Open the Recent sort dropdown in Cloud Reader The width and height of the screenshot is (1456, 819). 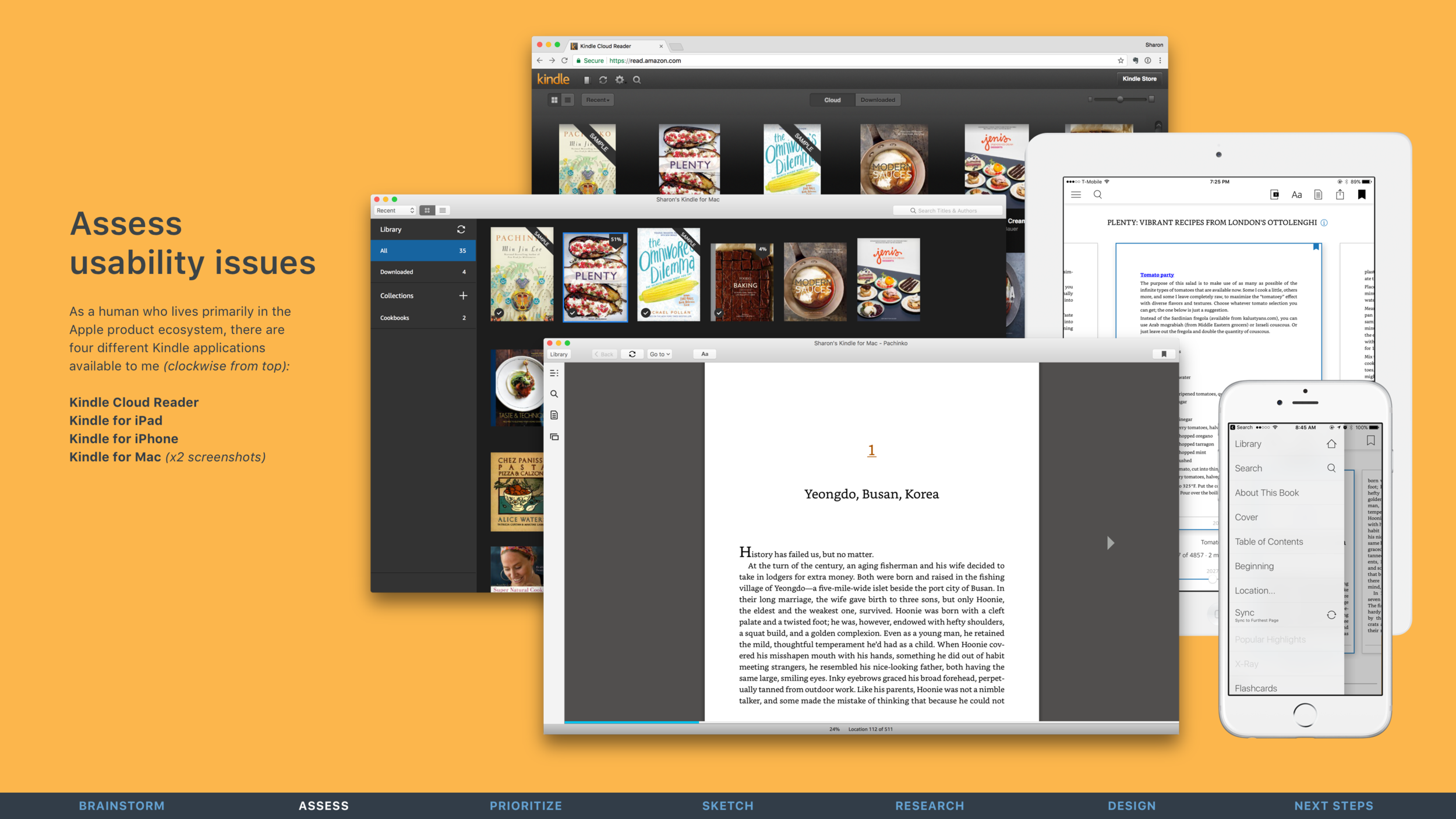pos(598,100)
